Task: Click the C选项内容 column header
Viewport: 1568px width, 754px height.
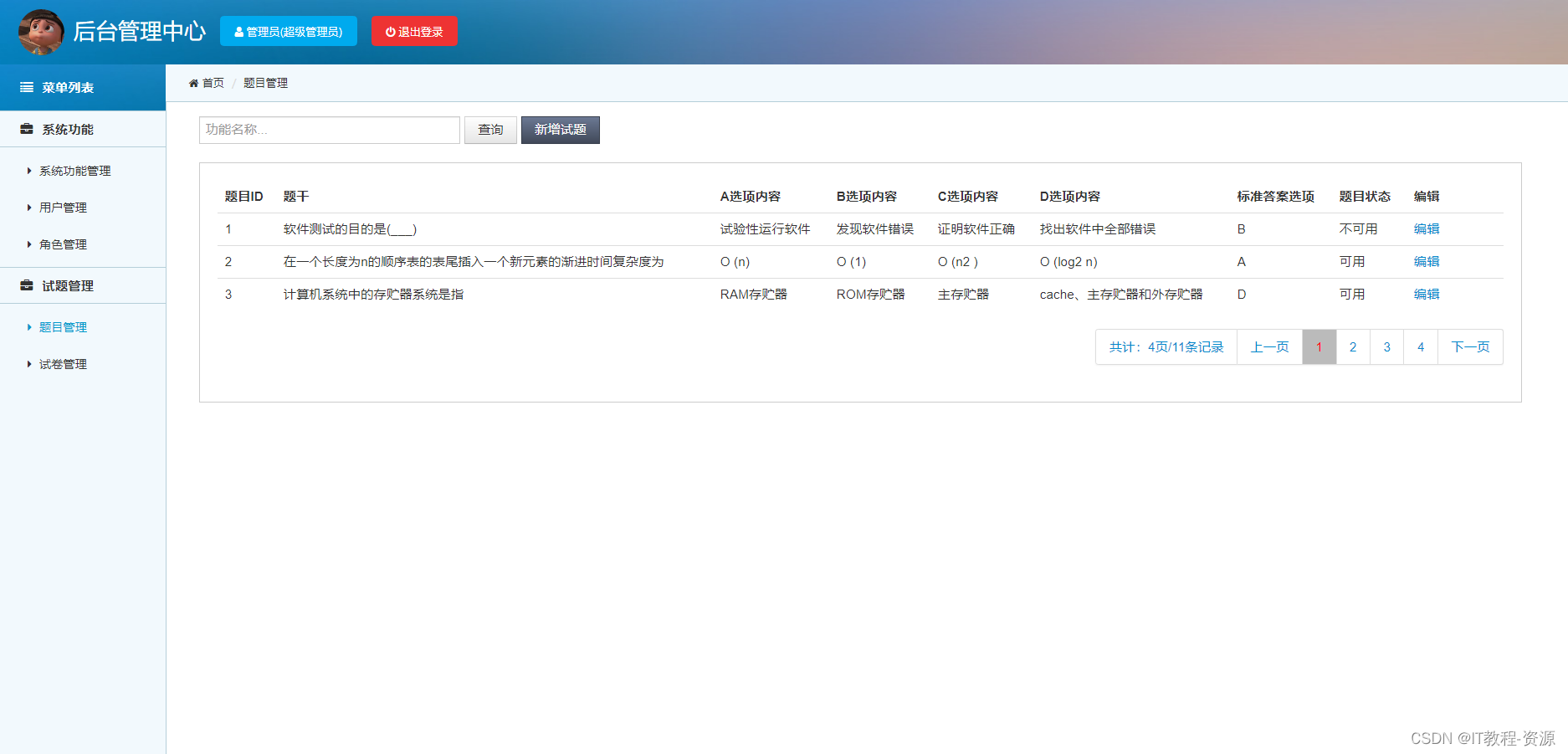Action: point(968,197)
